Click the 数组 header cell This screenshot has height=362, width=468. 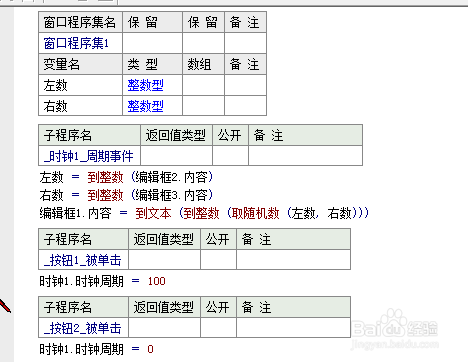(x=203, y=64)
